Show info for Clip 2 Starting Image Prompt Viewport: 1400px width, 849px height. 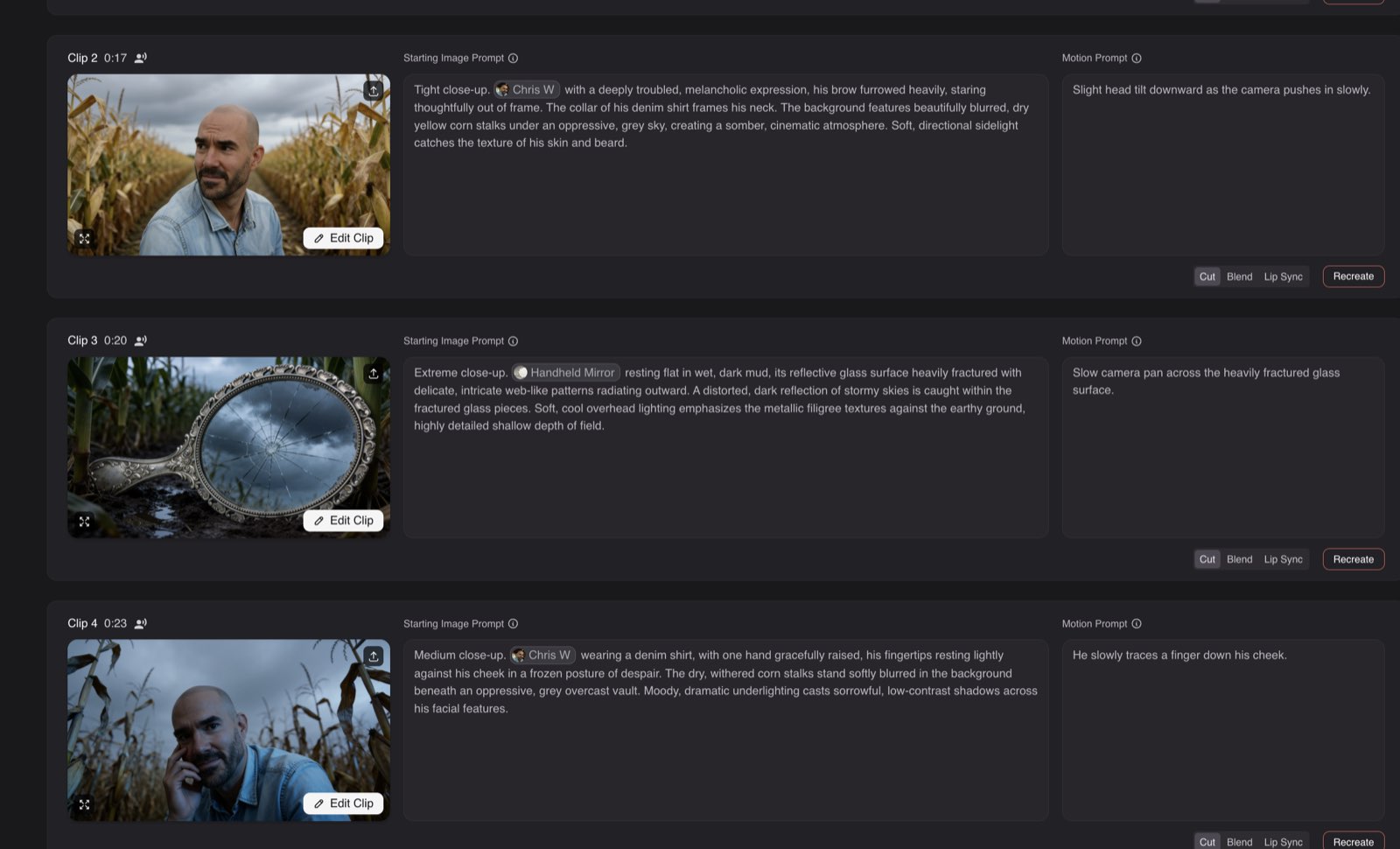(514, 59)
